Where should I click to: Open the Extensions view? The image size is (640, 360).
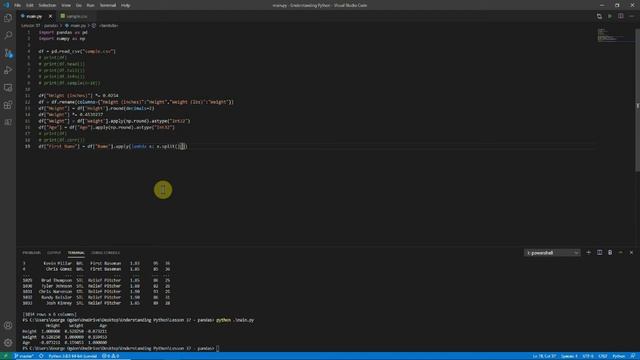coord(8,105)
